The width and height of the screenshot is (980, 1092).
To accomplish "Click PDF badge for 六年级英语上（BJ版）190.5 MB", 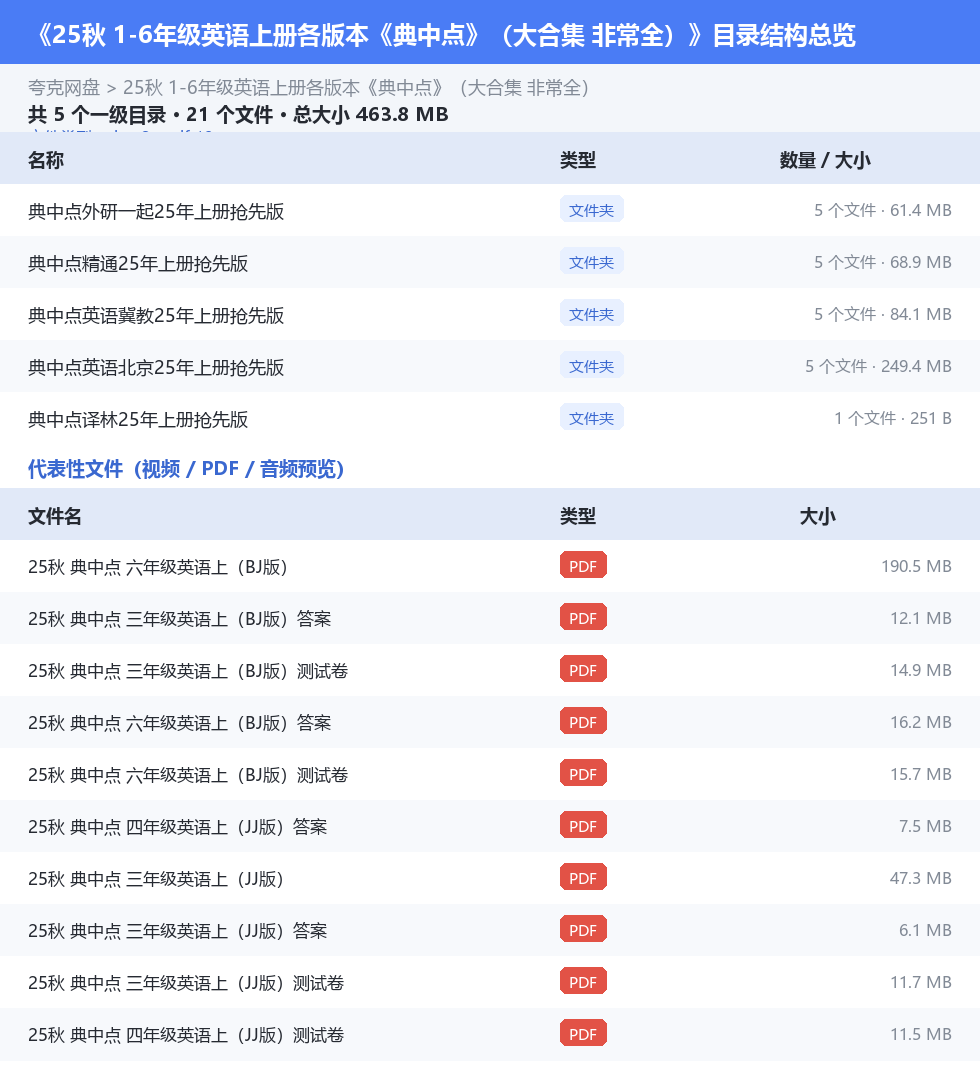I will click(583, 566).
